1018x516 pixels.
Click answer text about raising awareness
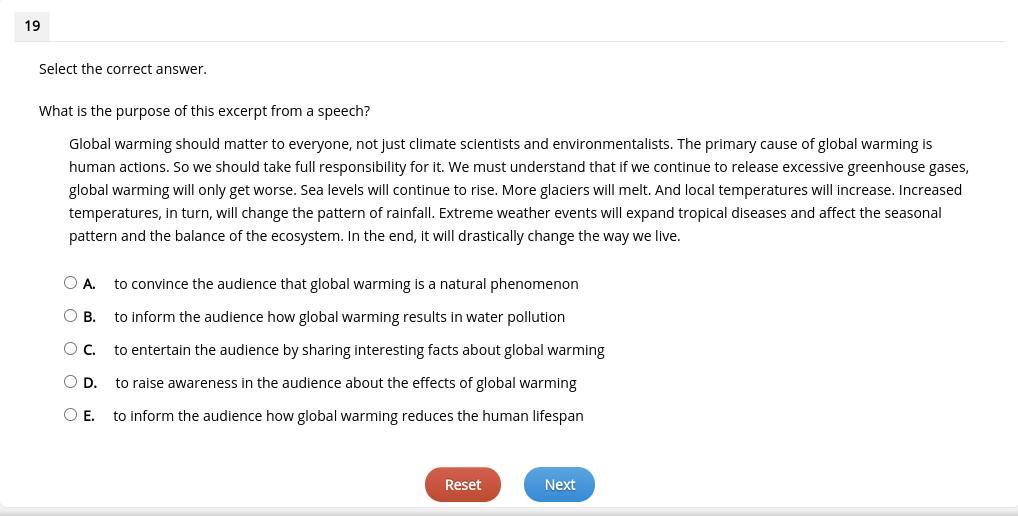pyautogui.click(x=346, y=384)
